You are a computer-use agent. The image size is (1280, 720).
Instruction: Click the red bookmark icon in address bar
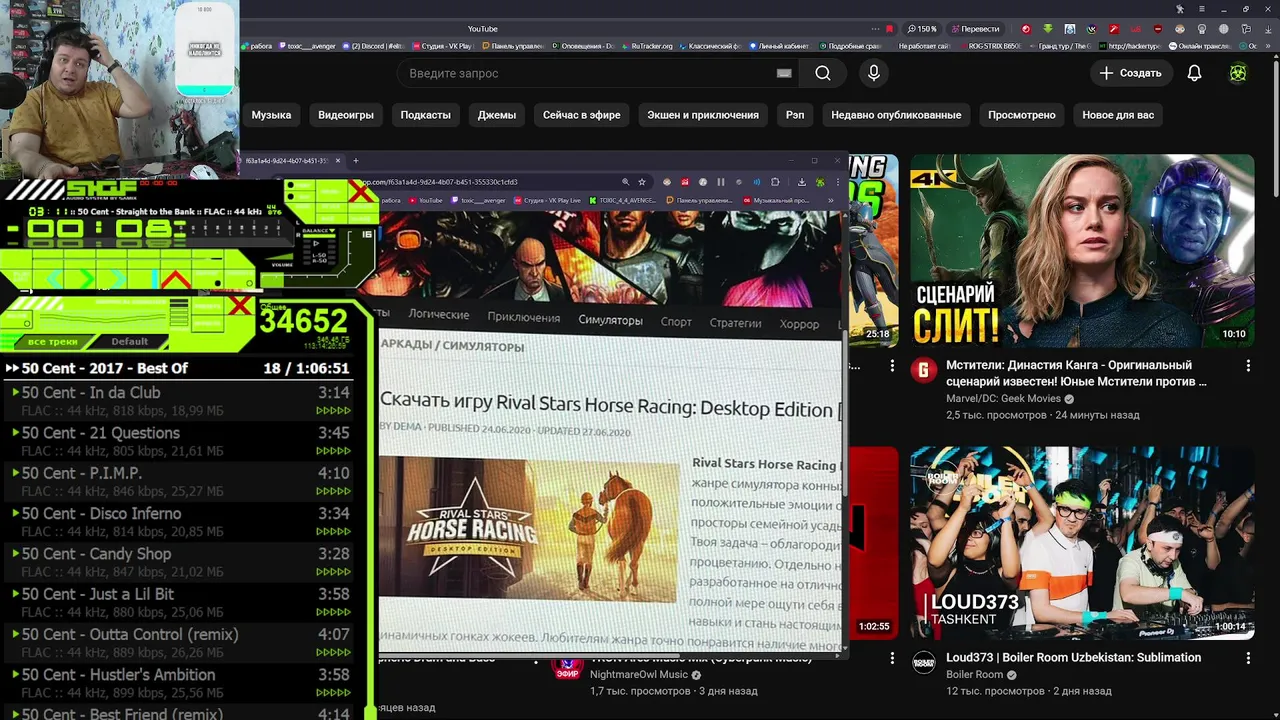[x=890, y=29]
